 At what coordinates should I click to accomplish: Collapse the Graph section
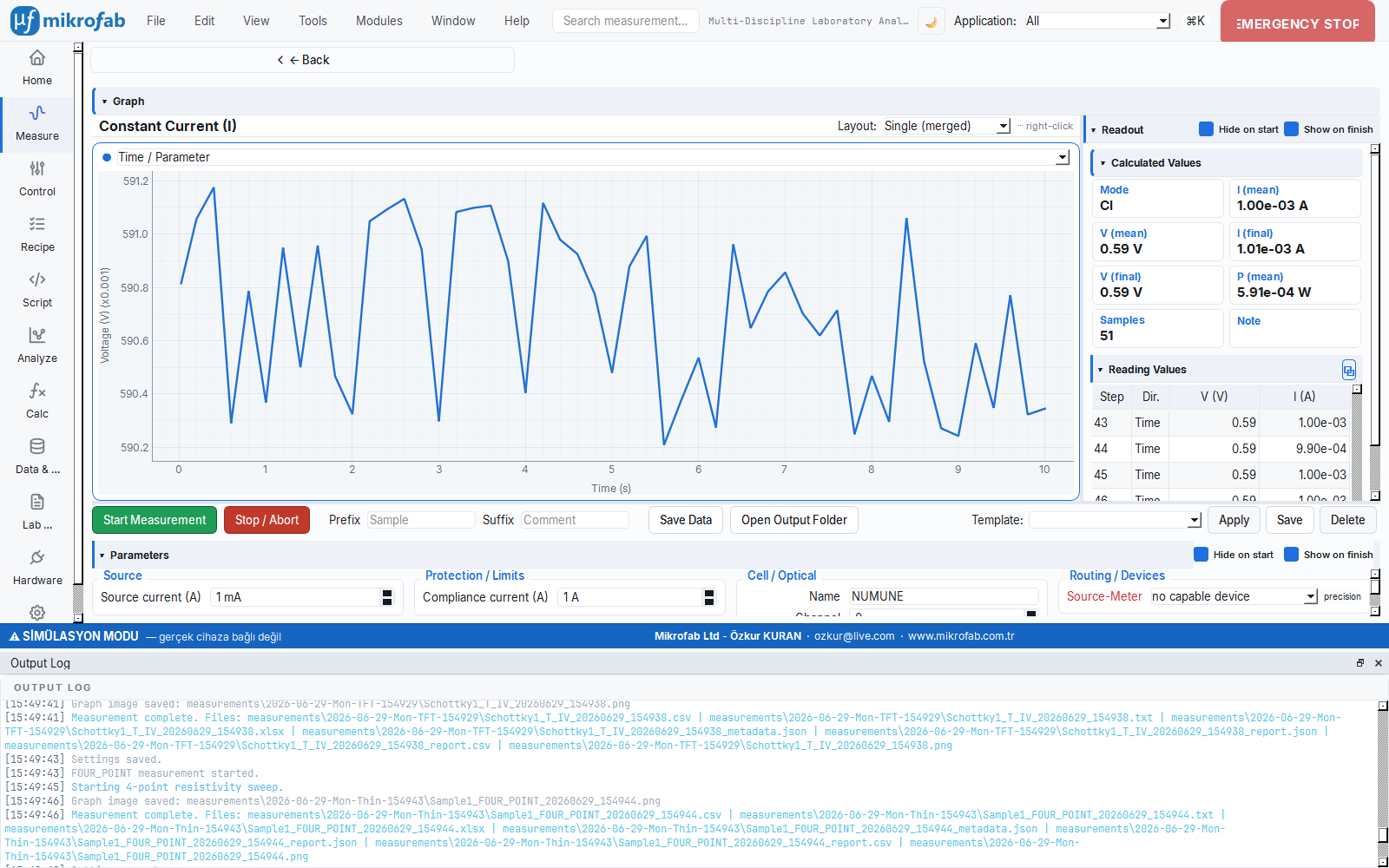105,102
